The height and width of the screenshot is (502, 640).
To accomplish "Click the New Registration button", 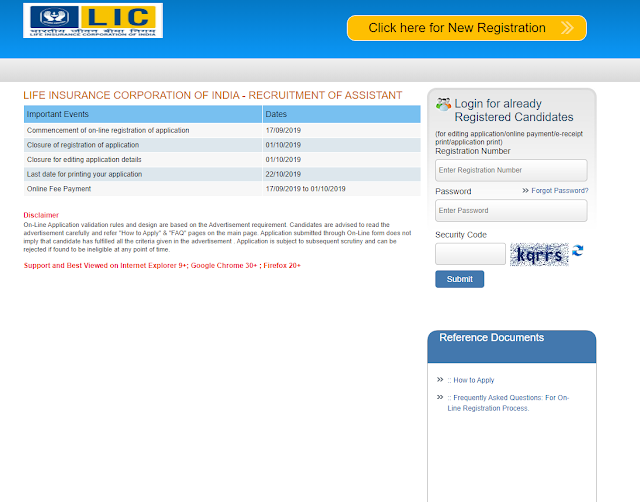I will click(x=467, y=28).
